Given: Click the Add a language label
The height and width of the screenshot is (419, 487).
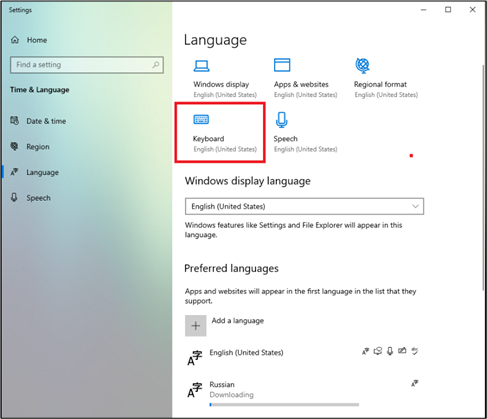Looking at the screenshot, I should coord(238,321).
